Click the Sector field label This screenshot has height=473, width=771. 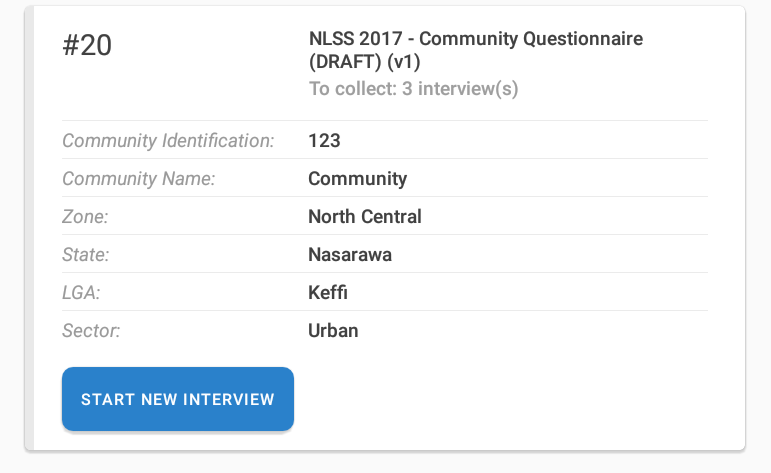coord(91,331)
